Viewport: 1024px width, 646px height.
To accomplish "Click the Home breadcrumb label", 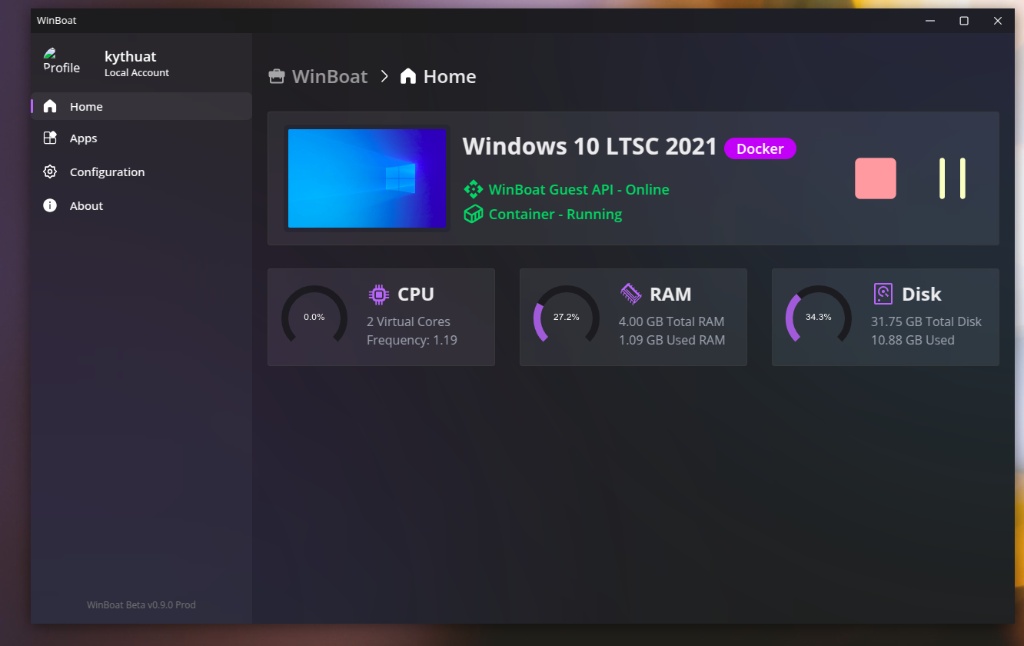I will coord(449,76).
